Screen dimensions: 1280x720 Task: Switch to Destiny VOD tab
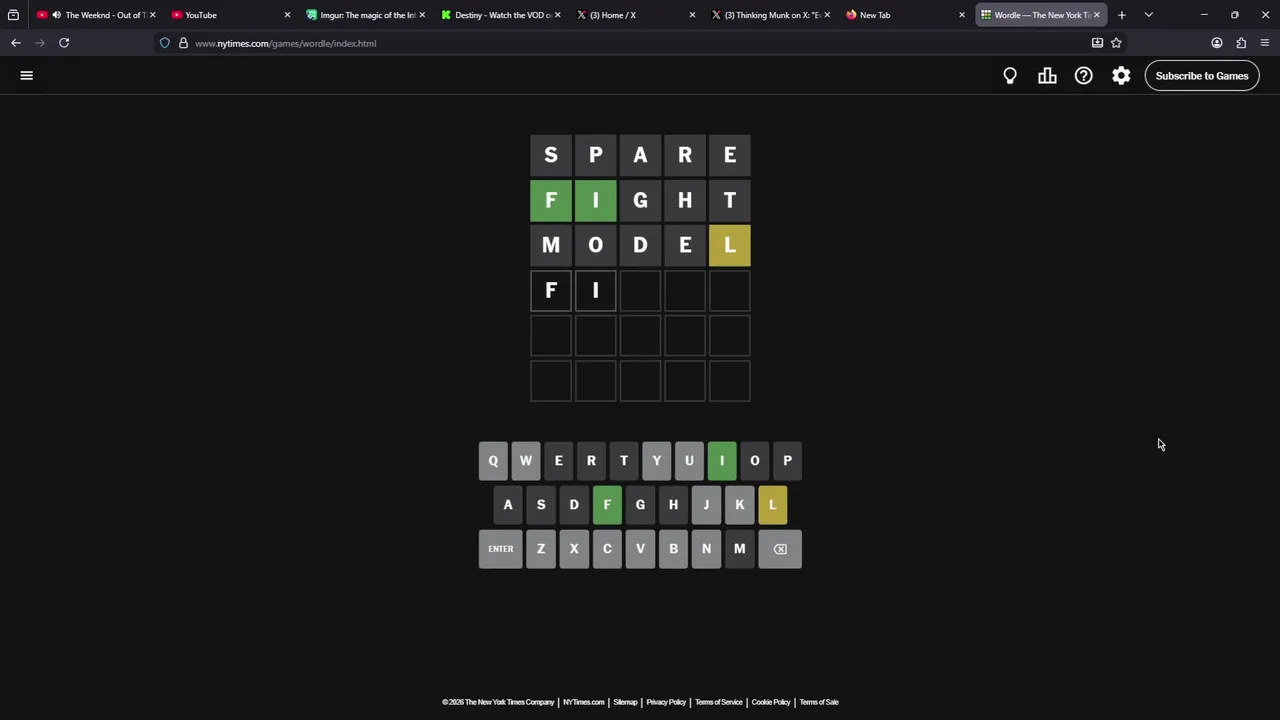(x=502, y=15)
